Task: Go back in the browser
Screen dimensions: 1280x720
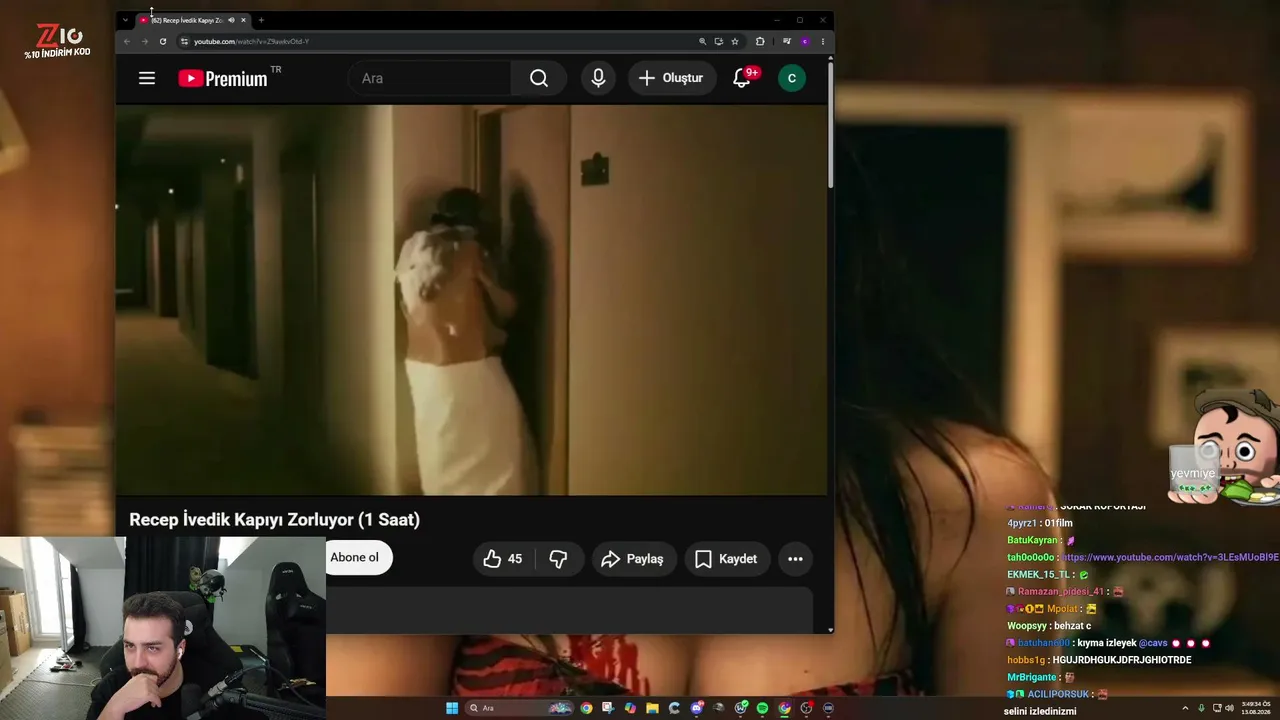Action: click(126, 41)
